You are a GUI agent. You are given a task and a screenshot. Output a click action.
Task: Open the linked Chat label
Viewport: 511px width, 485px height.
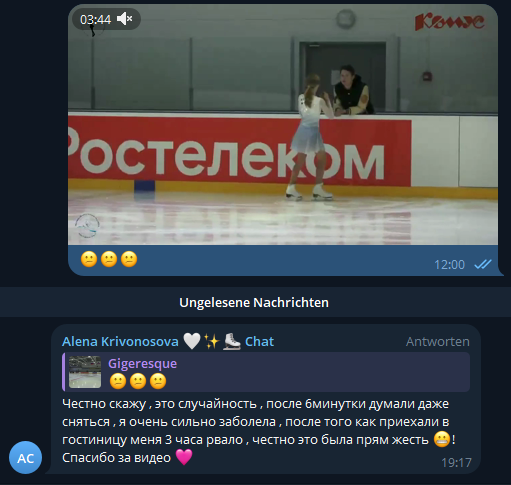click(259, 342)
